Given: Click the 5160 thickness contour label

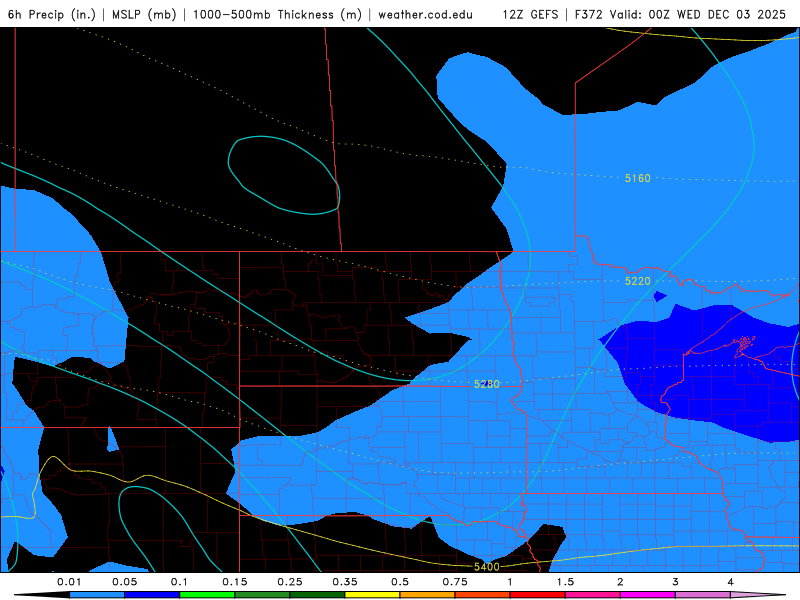Looking at the screenshot, I should pyautogui.click(x=638, y=178).
